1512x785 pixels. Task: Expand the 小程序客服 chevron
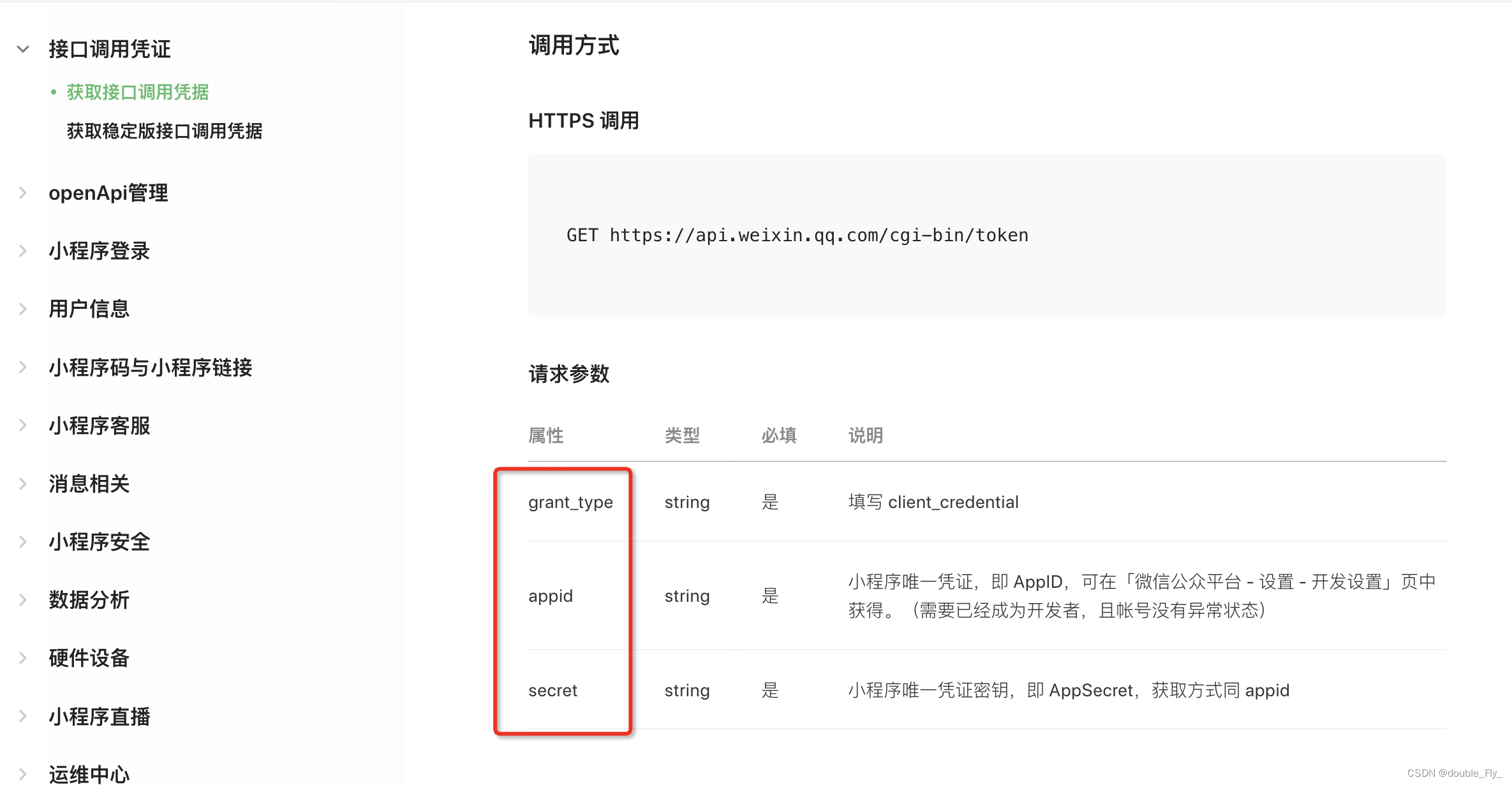[x=23, y=425]
